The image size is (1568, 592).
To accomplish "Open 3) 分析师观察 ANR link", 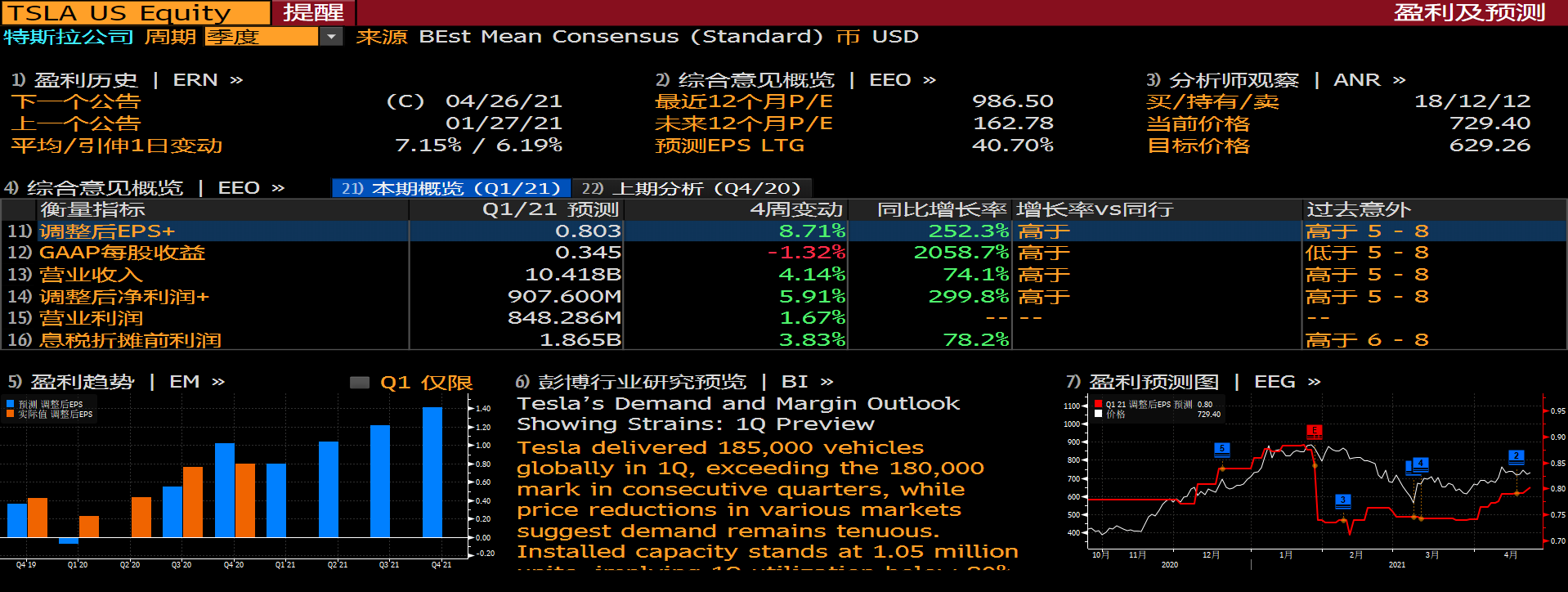I will tap(1275, 80).
